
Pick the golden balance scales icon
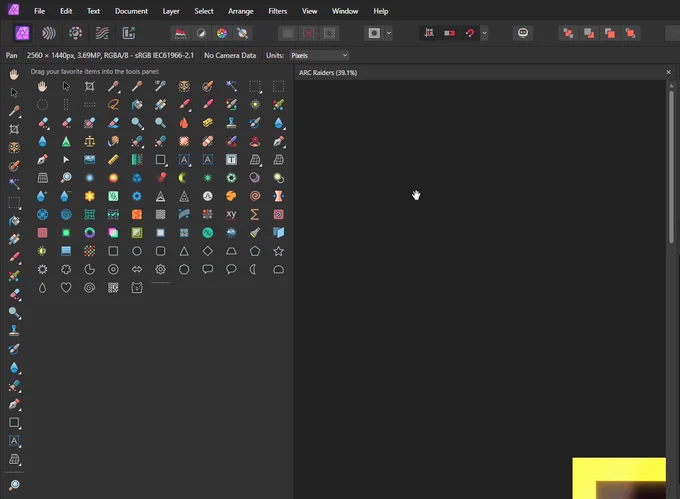pyautogui.click(x=89, y=141)
